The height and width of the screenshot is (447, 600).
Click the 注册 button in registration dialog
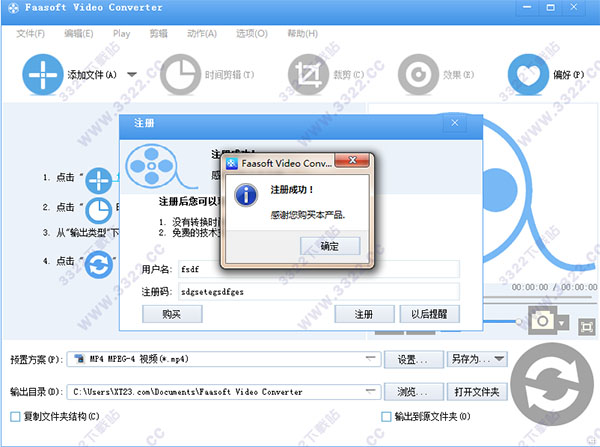tap(364, 315)
